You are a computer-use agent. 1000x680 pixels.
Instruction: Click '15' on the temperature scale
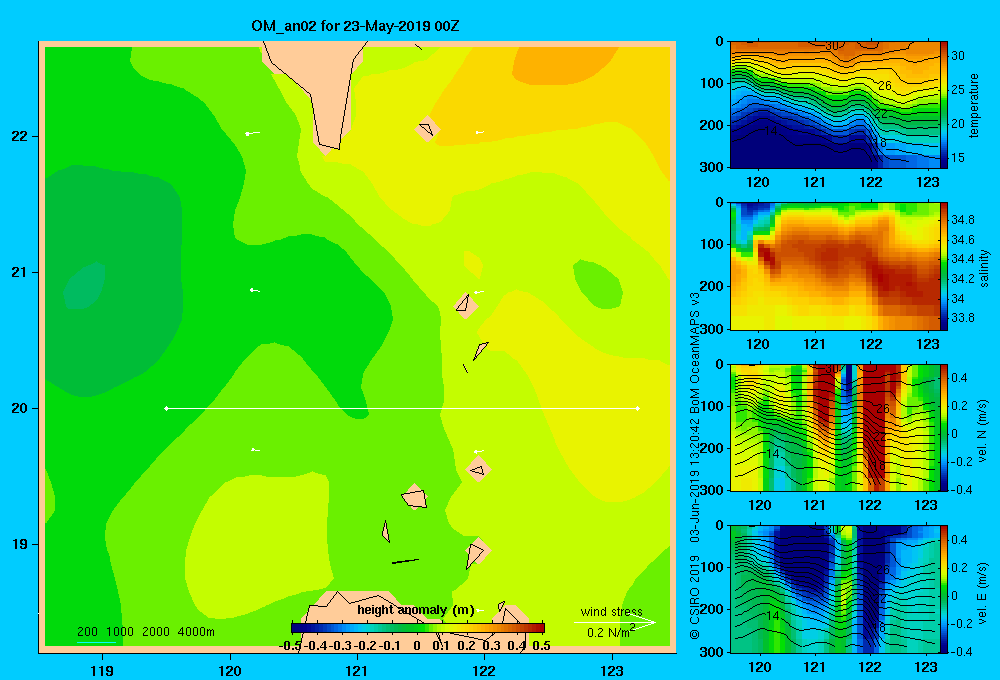[x=958, y=158]
